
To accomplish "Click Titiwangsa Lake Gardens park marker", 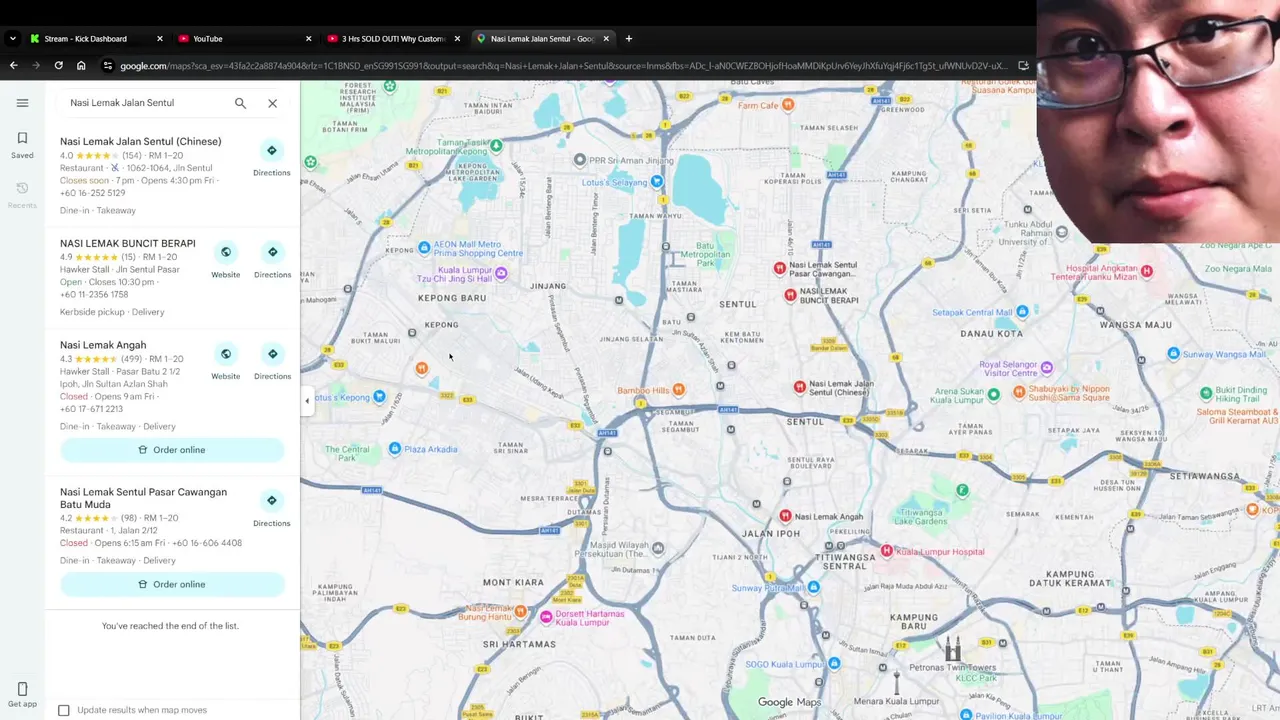I will pos(962,490).
